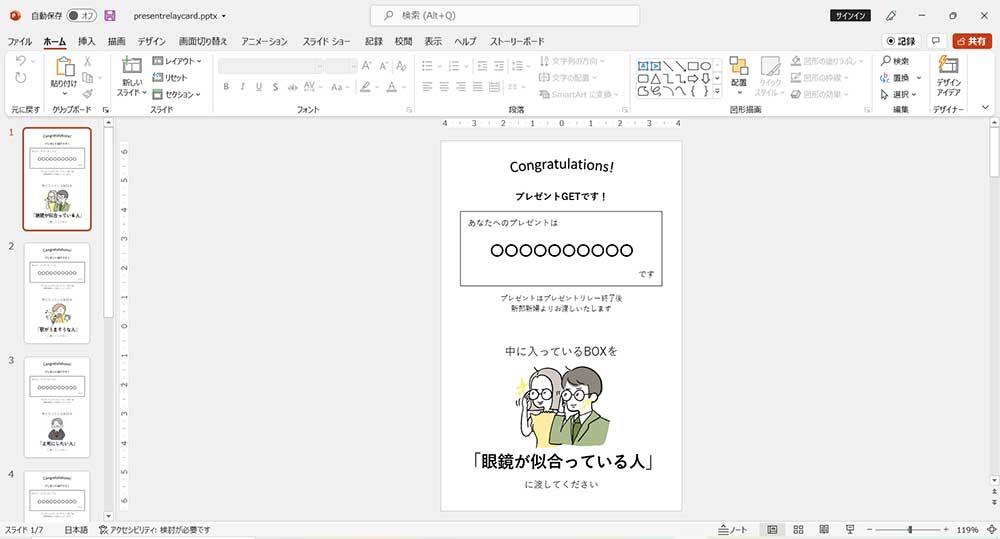1000x539 pixels.
Task: Toggle Bold formatting
Action: click(226, 87)
